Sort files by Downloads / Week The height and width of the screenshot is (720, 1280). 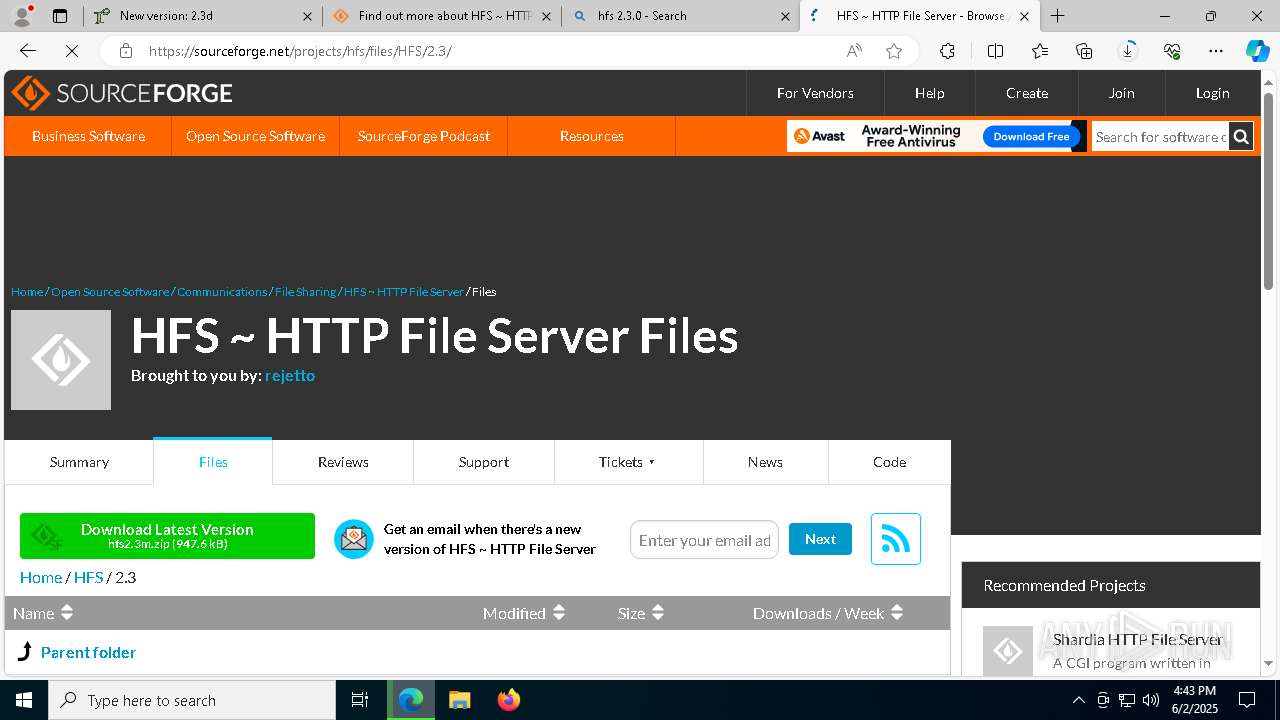pos(828,613)
